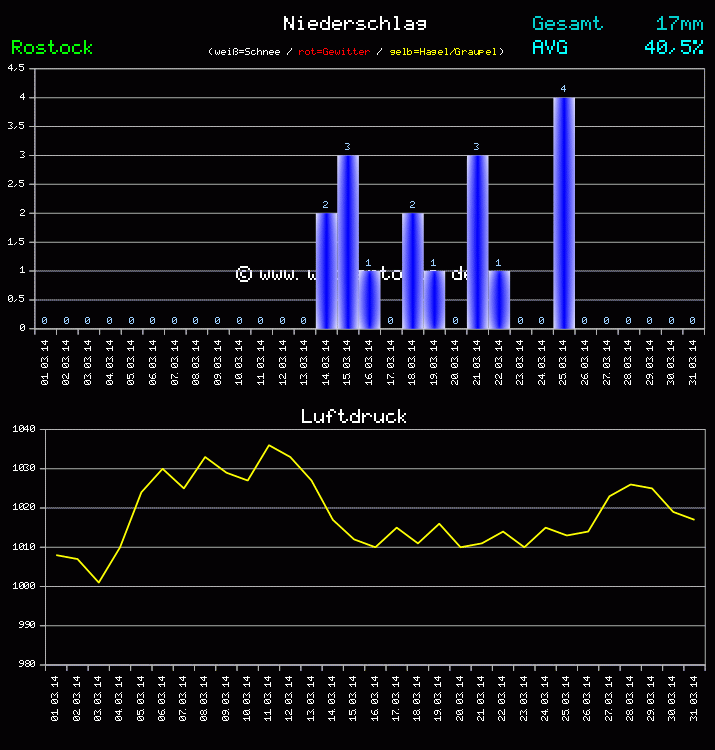Click the 18.03 precipitation bar with value 2
715x750 pixels.
[x=412, y=270]
